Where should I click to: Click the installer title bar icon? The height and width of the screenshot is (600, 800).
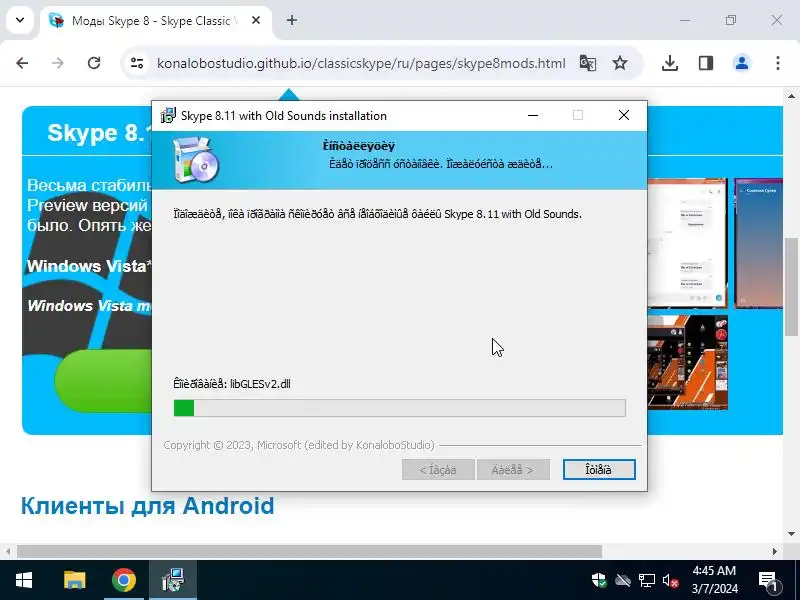pyautogui.click(x=168, y=115)
